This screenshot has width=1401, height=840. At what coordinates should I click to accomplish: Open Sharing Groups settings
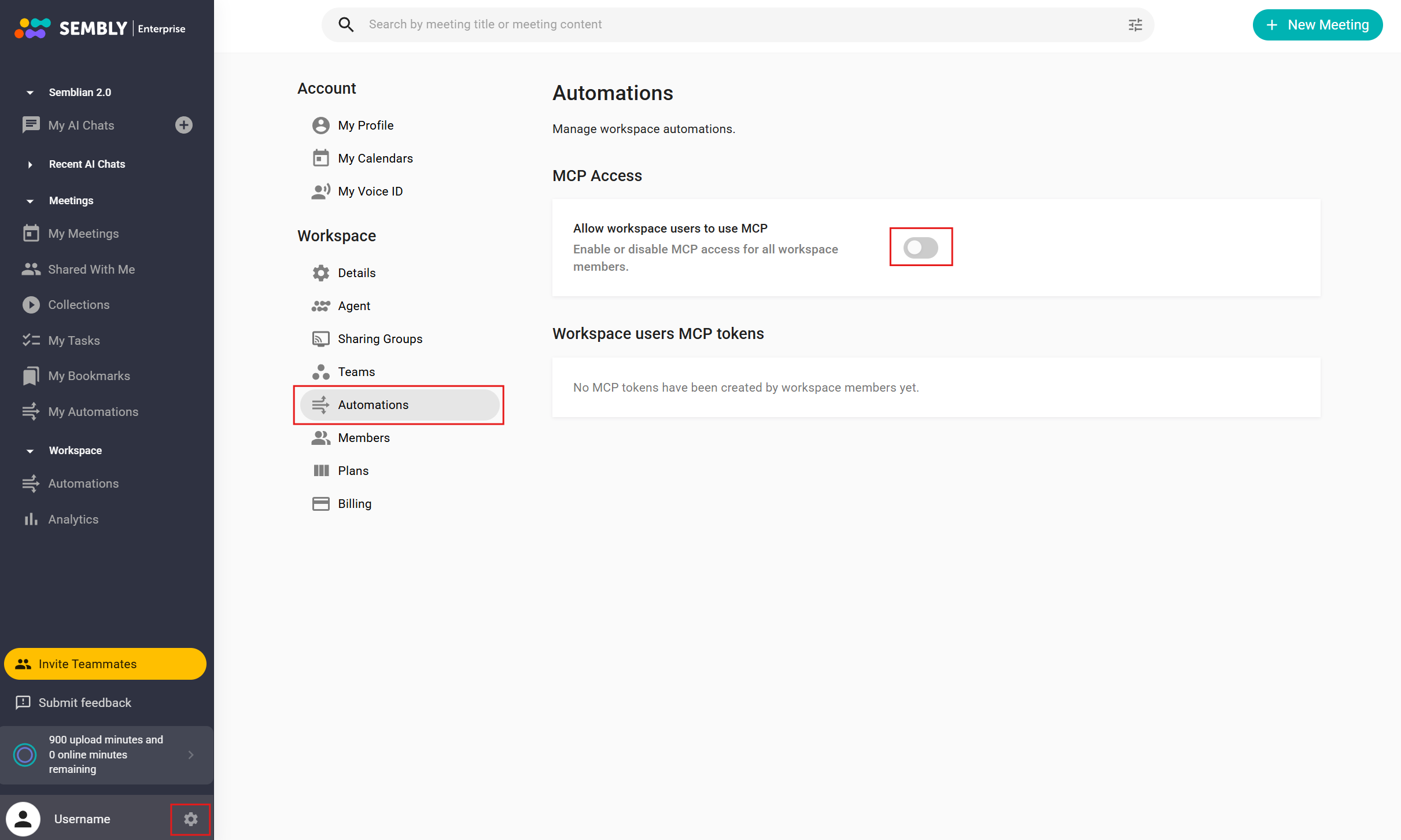coord(379,339)
